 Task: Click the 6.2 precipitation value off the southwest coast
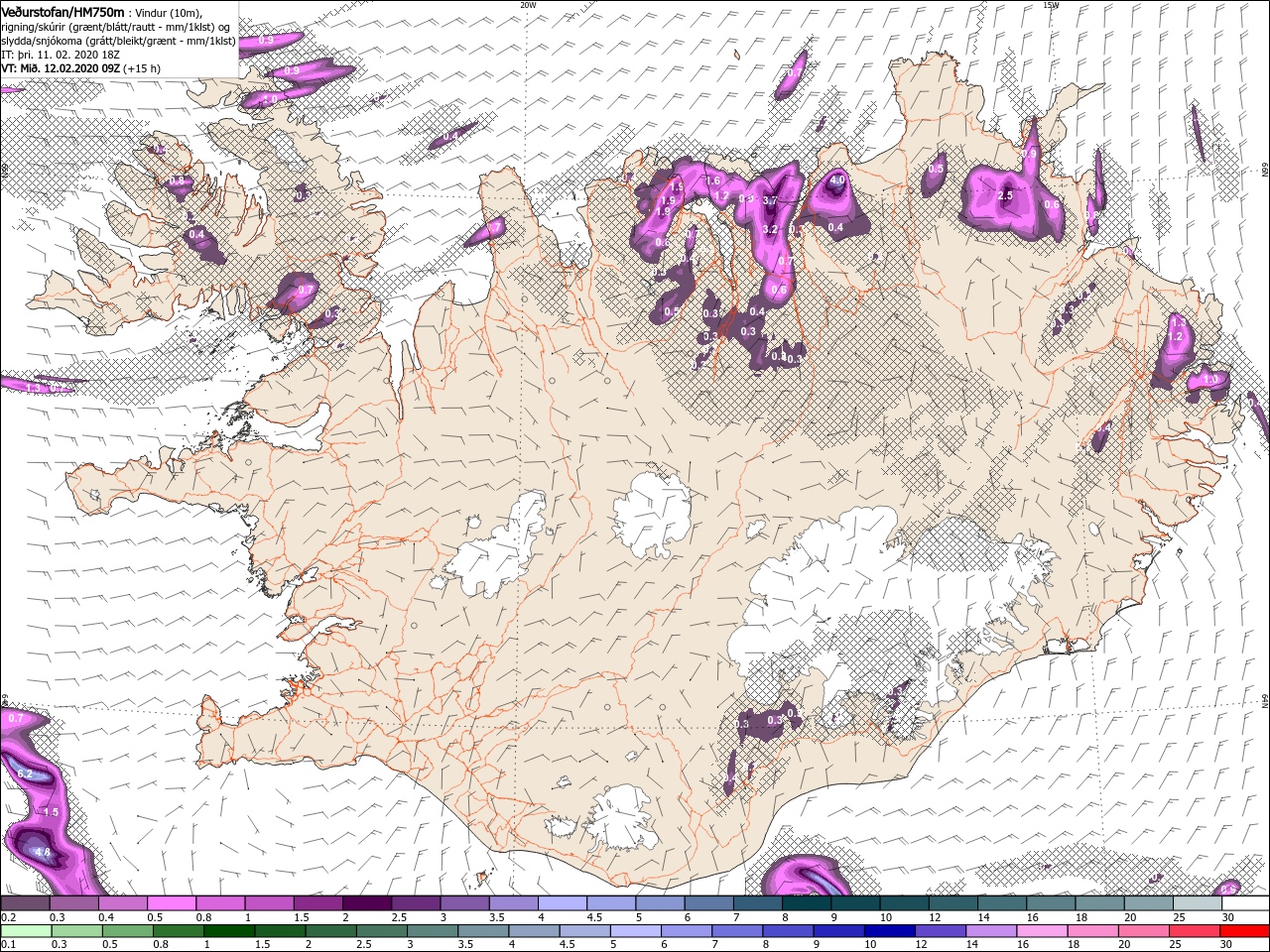pyautogui.click(x=26, y=773)
